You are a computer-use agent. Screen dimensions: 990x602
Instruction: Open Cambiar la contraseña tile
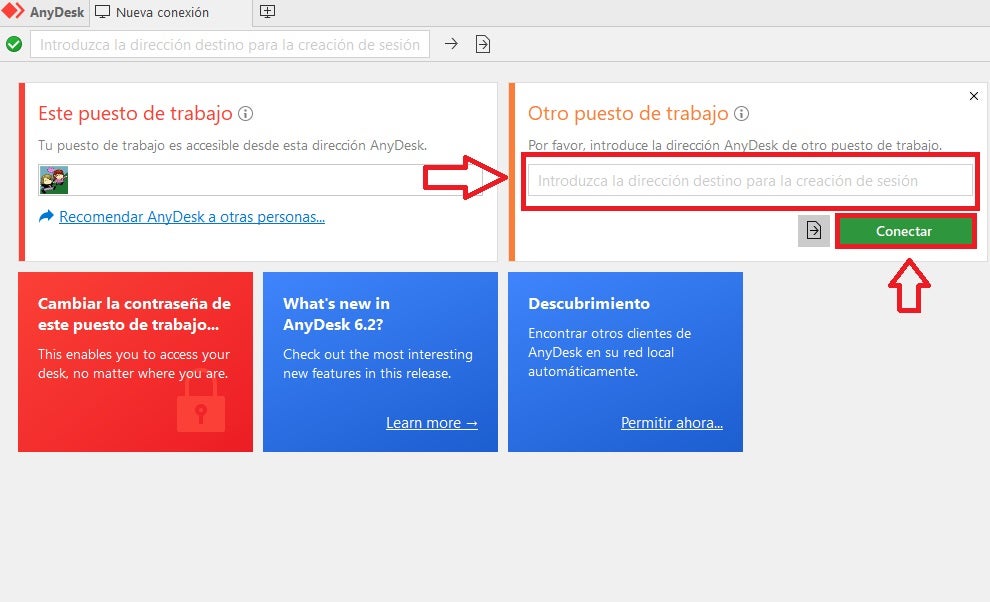click(135, 361)
